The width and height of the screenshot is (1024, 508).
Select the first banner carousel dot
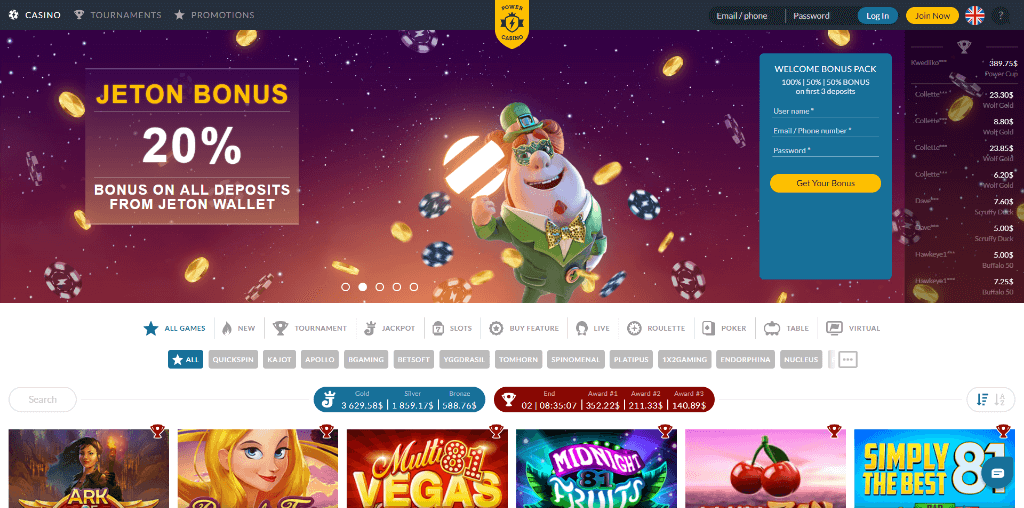345,287
